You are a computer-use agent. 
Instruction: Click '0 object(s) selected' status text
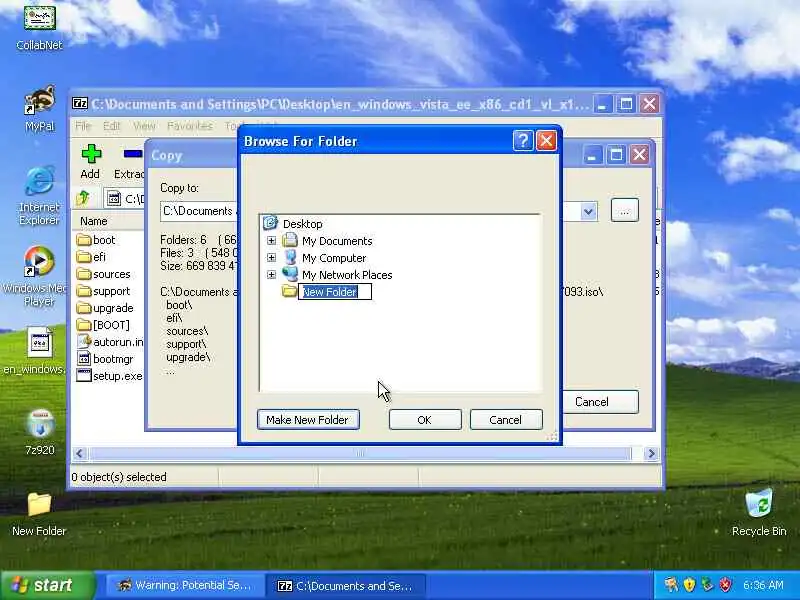click(119, 477)
